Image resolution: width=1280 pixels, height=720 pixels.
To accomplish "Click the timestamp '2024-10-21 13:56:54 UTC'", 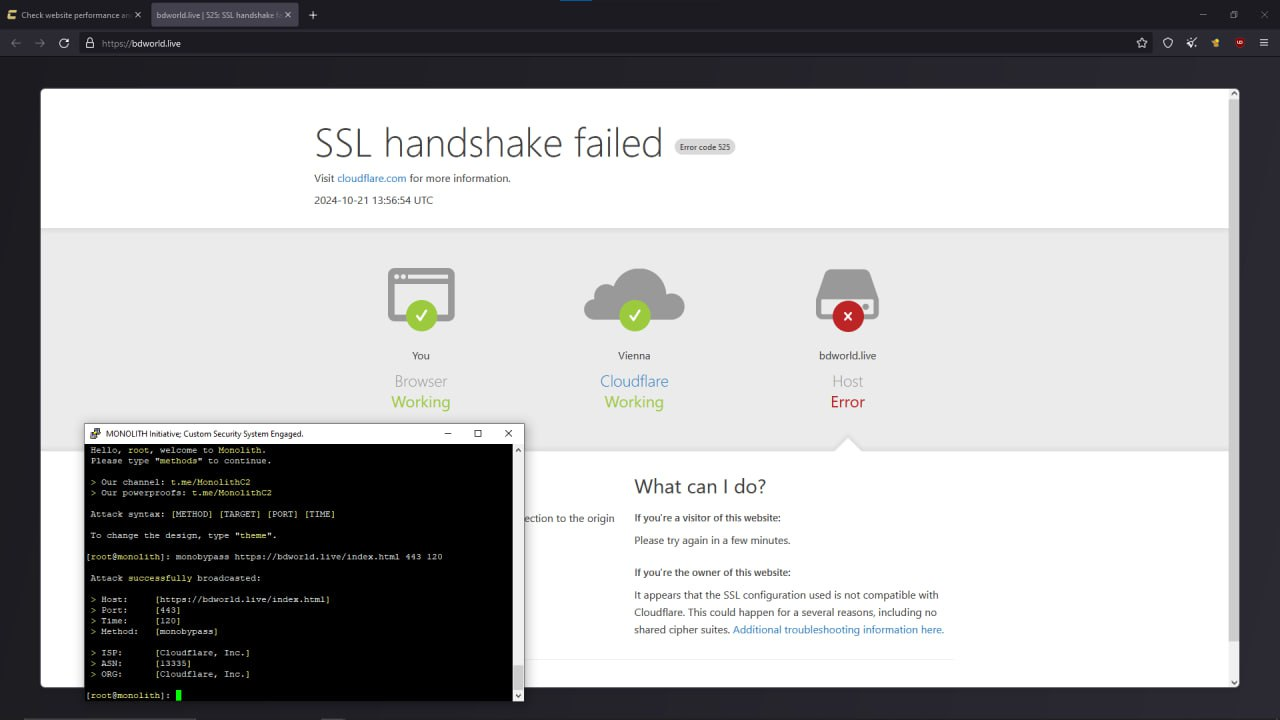I will [x=374, y=200].
